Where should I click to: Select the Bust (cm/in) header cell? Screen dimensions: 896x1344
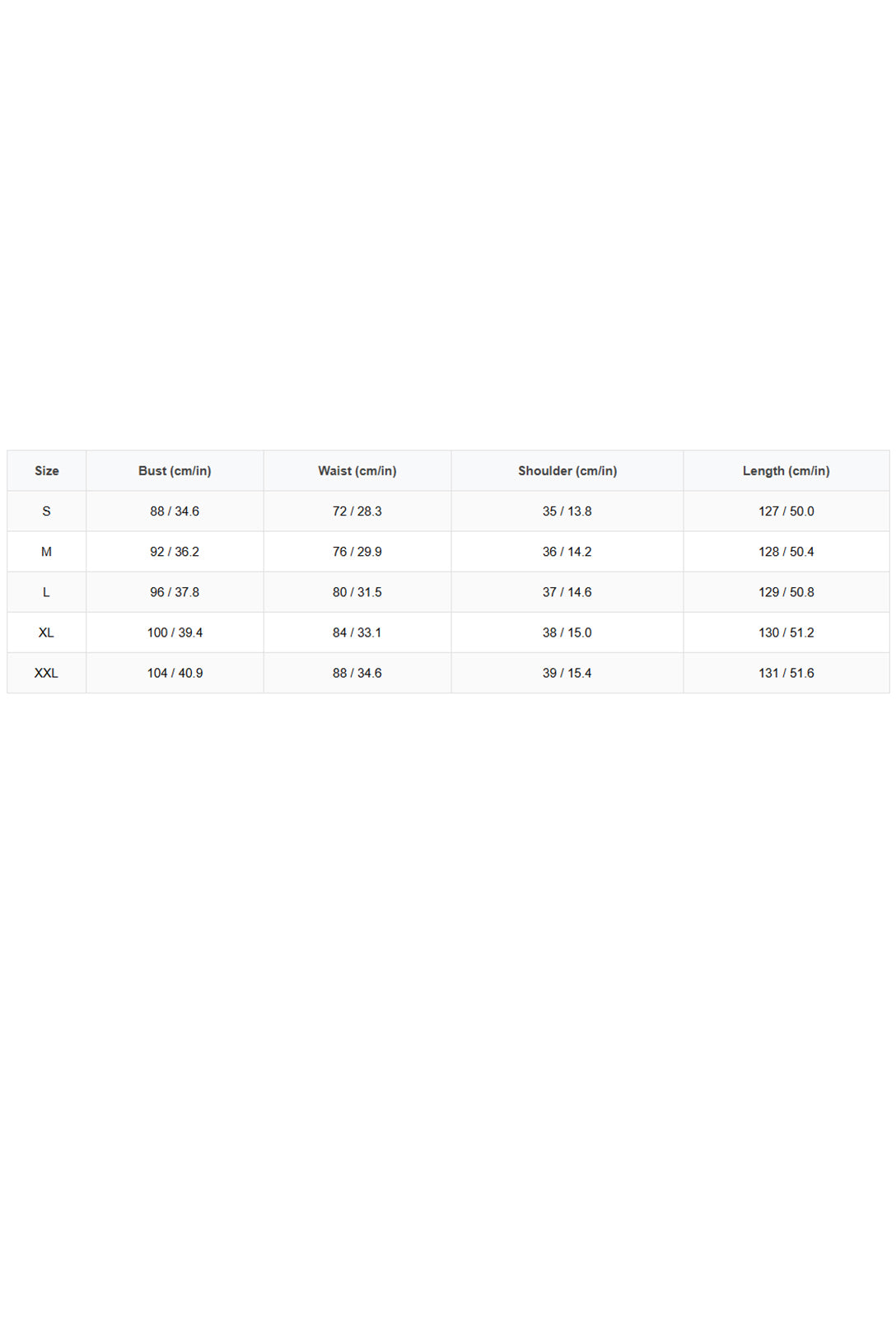tap(175, 471)
